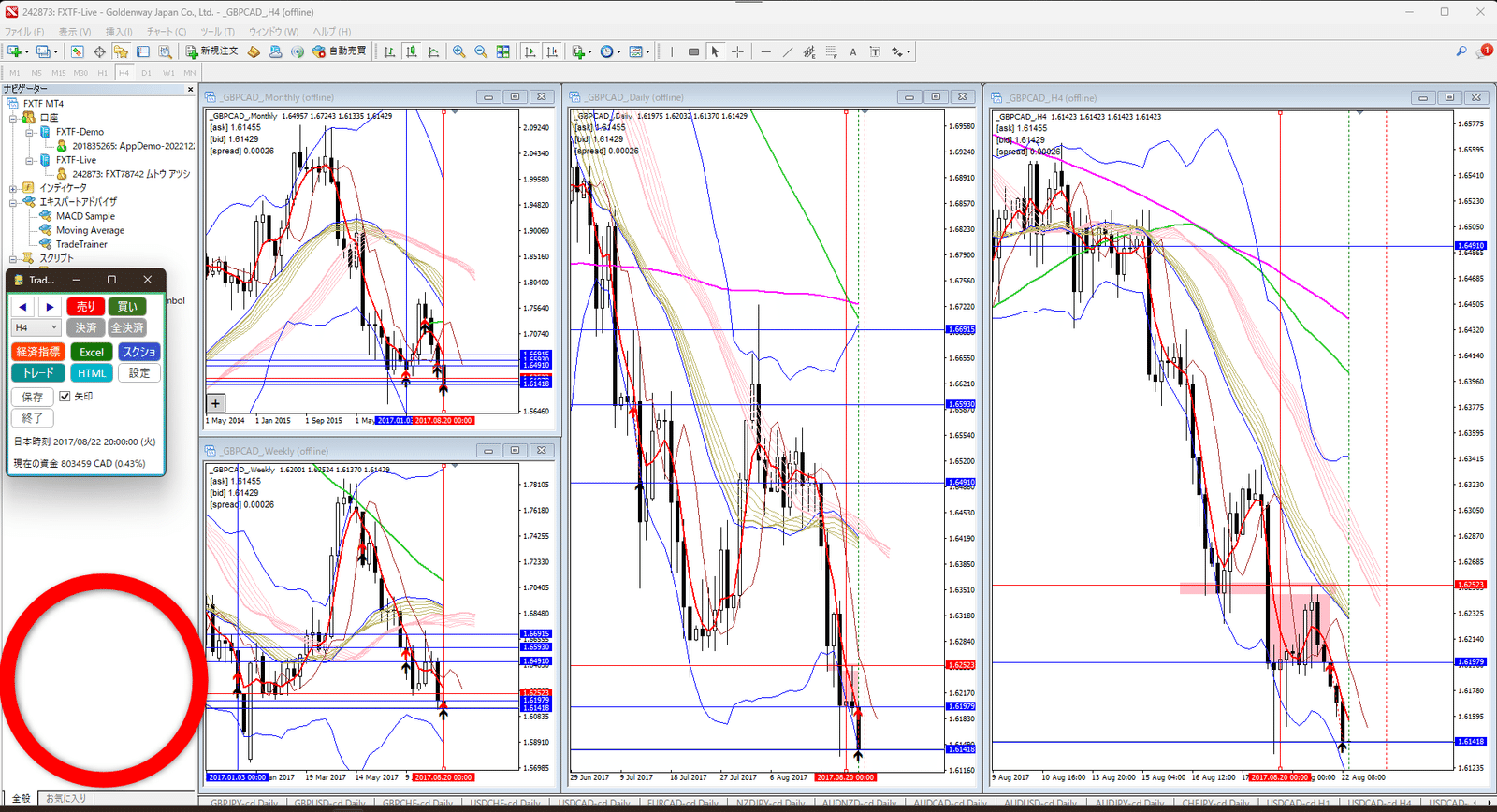This screenshot has height=812, width=1497.
Task: Select the arrow cursor tool
Action: [715, 51]
